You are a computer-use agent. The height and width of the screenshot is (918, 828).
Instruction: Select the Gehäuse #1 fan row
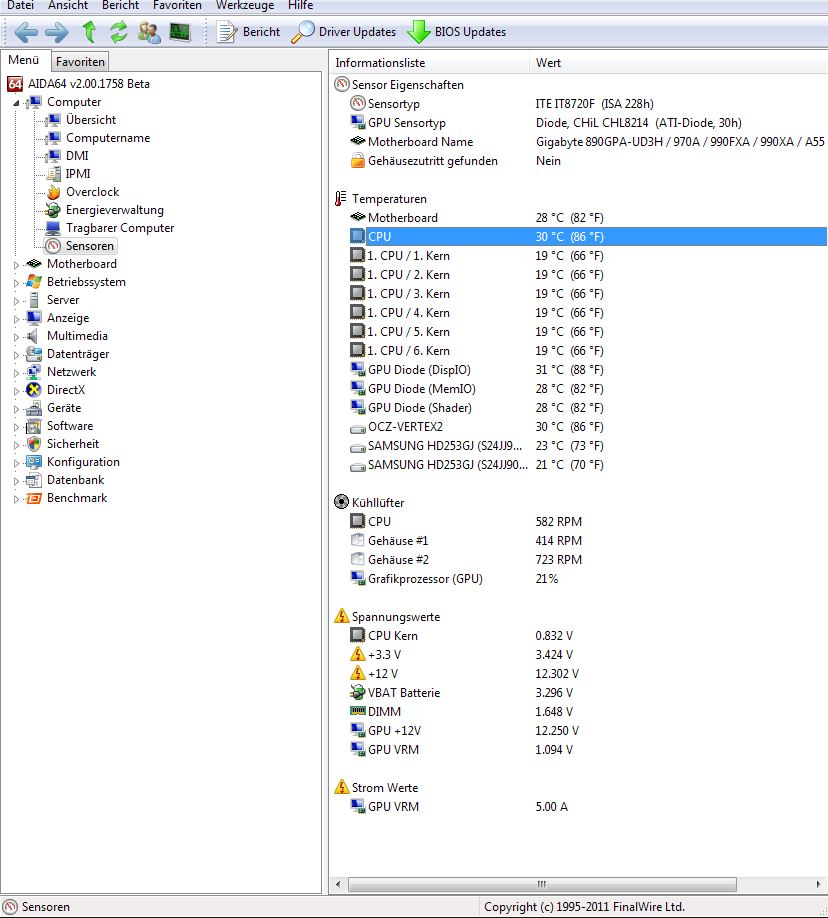(579, 541)
